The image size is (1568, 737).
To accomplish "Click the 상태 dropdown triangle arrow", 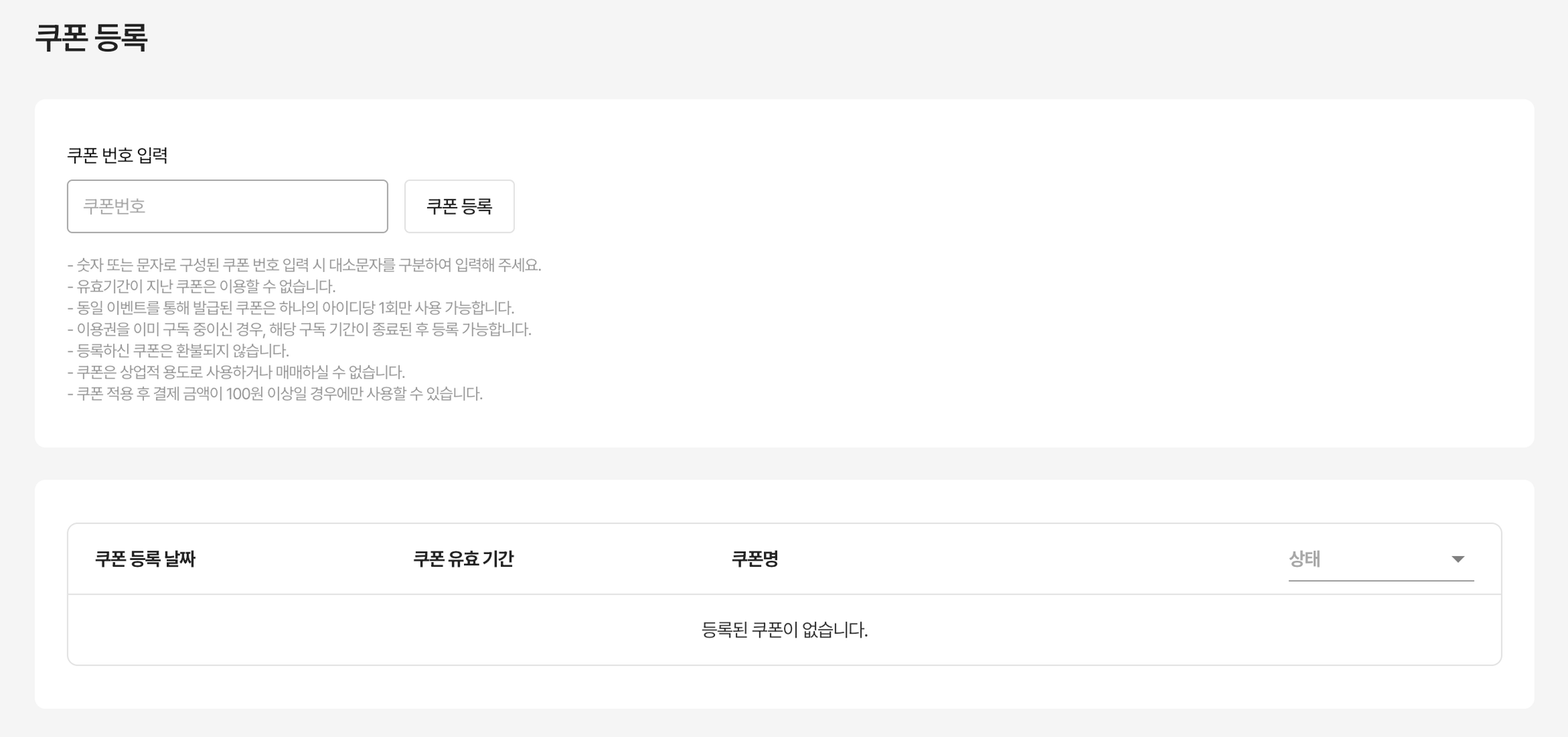I will [1458, 559].
